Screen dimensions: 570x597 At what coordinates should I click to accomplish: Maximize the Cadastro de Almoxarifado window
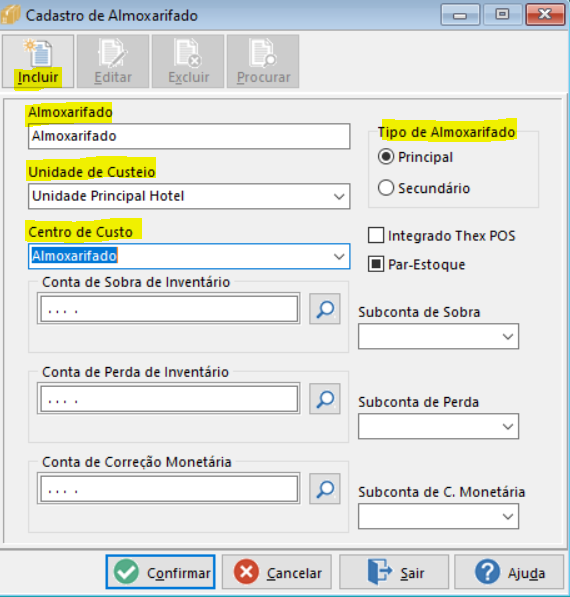point(502,15)
